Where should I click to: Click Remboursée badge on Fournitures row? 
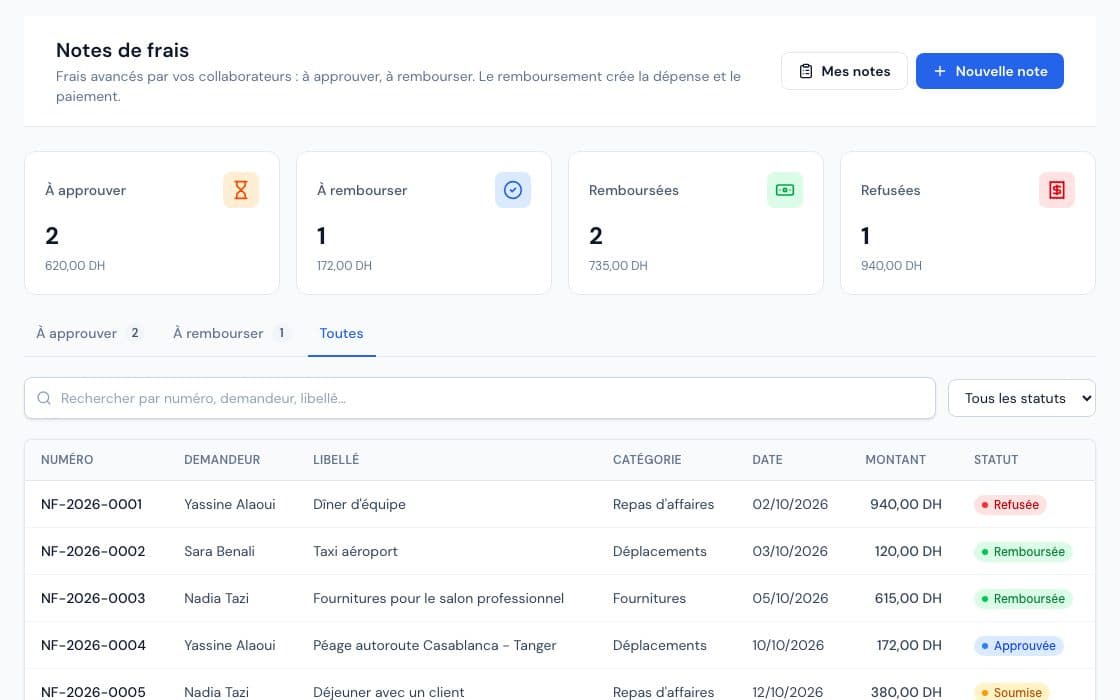point(1023,599)
